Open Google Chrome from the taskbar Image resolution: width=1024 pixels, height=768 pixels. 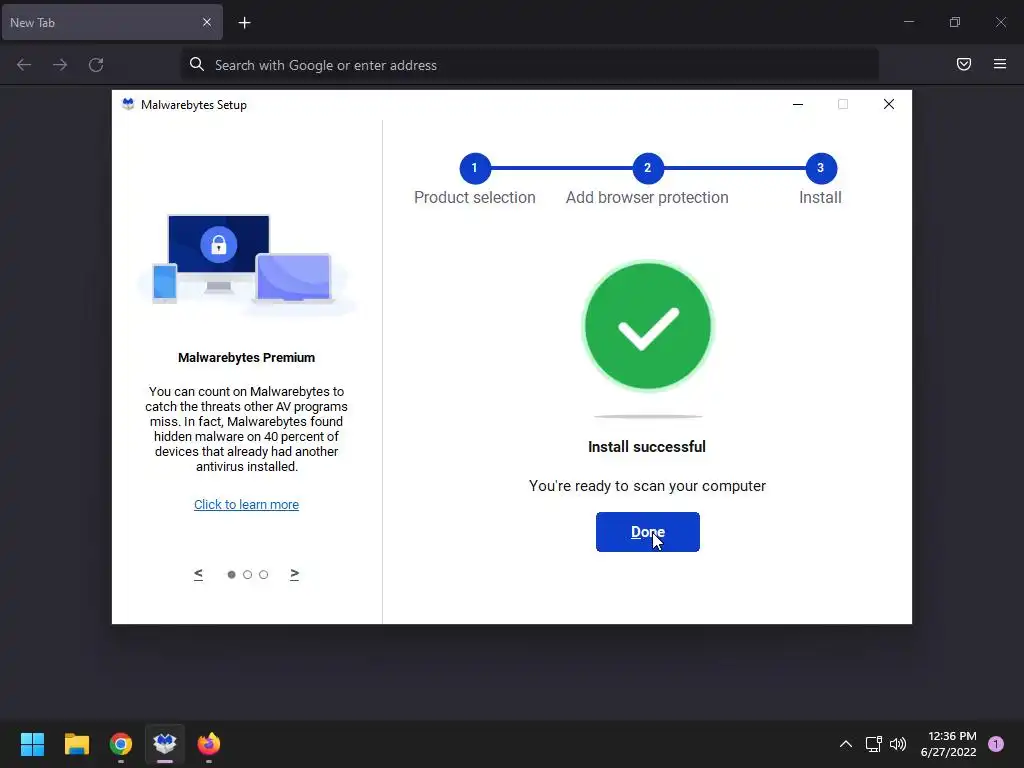[121, 744]
